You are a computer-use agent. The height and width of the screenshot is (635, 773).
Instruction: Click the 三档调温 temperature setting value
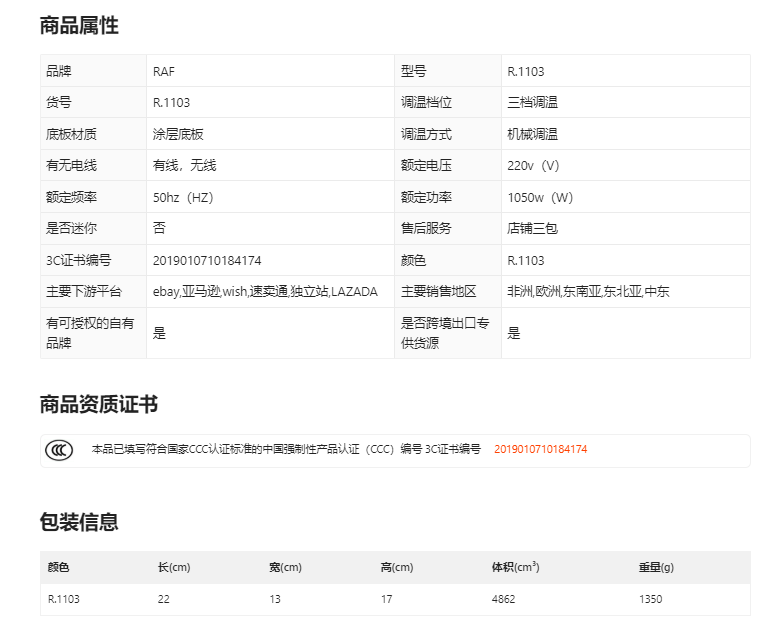click(532, 102)
